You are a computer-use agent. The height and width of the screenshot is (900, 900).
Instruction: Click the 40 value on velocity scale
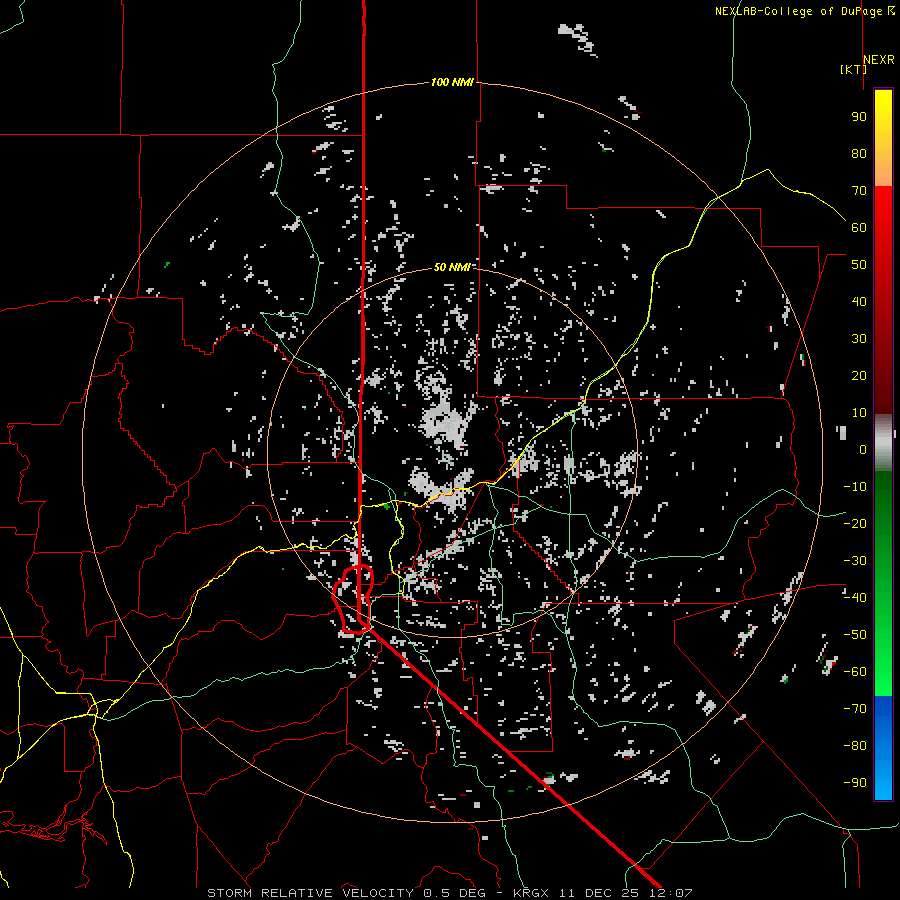tap(859, 301)
